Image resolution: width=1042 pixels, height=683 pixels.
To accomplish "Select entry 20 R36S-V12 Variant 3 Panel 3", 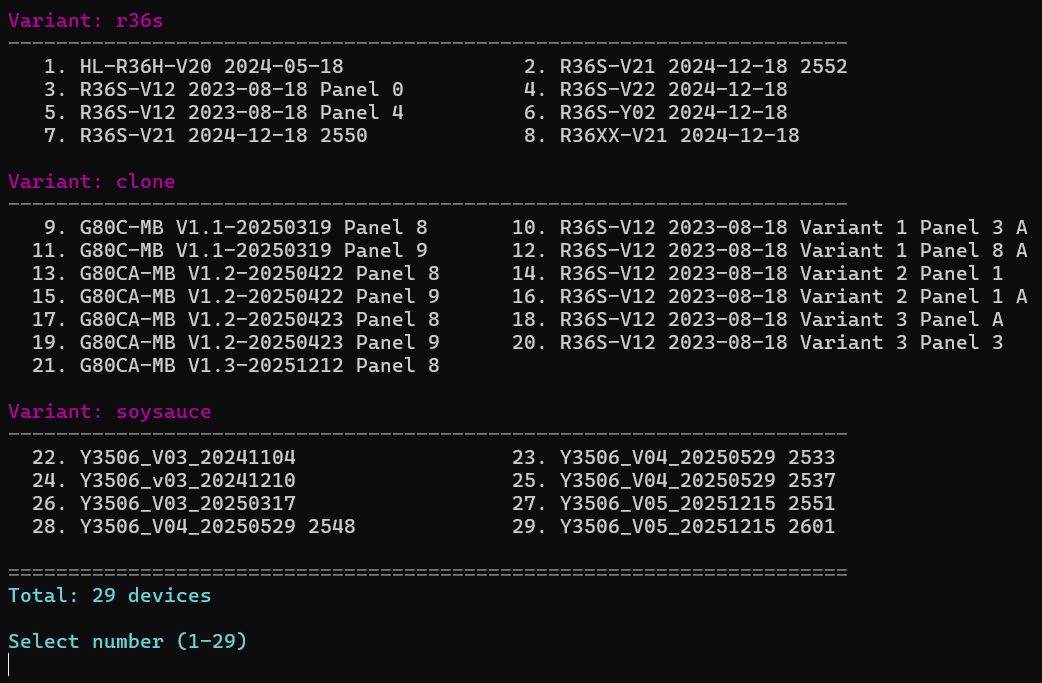I will [x=757, y=342].
